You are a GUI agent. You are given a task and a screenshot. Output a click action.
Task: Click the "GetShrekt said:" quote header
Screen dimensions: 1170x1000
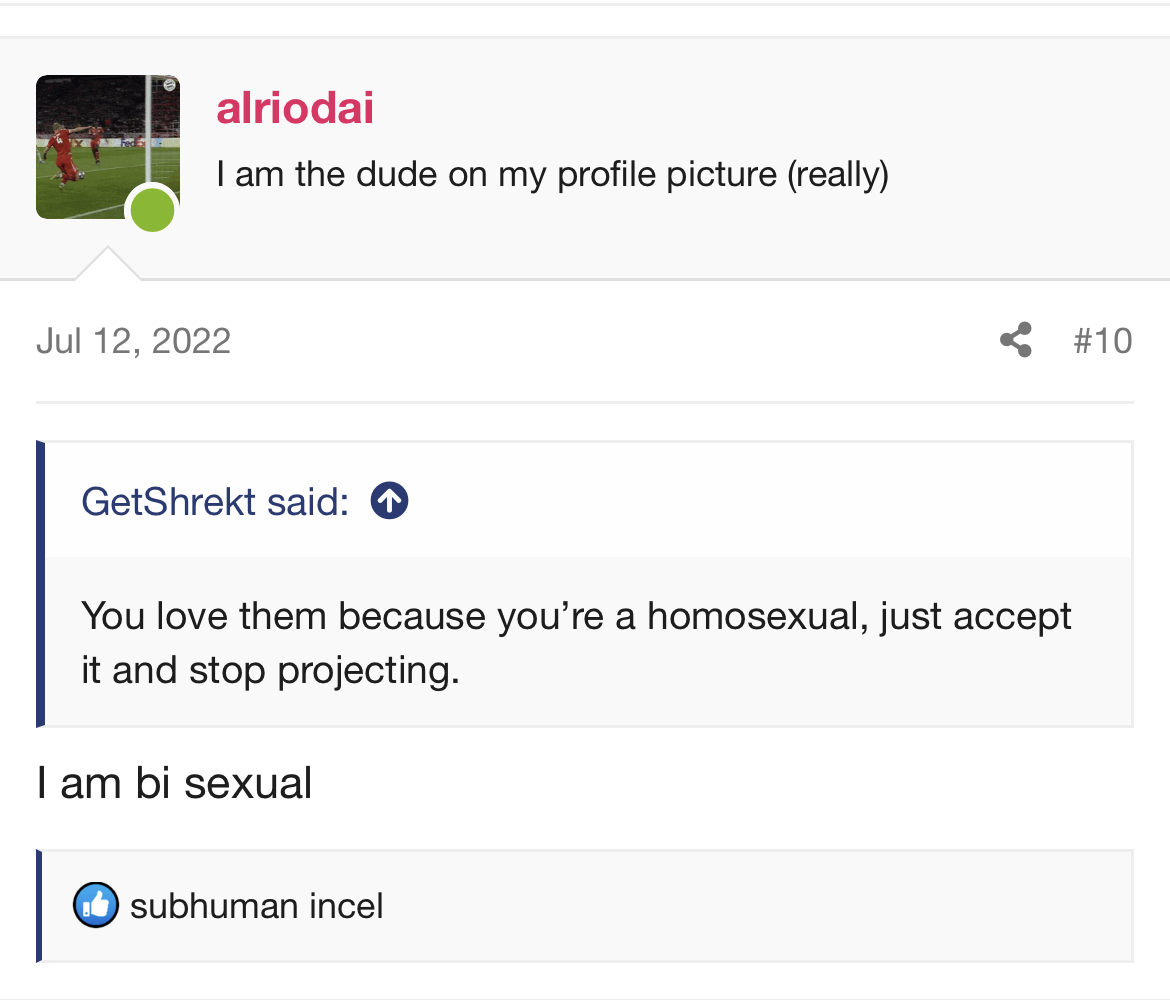pos(215,501)
